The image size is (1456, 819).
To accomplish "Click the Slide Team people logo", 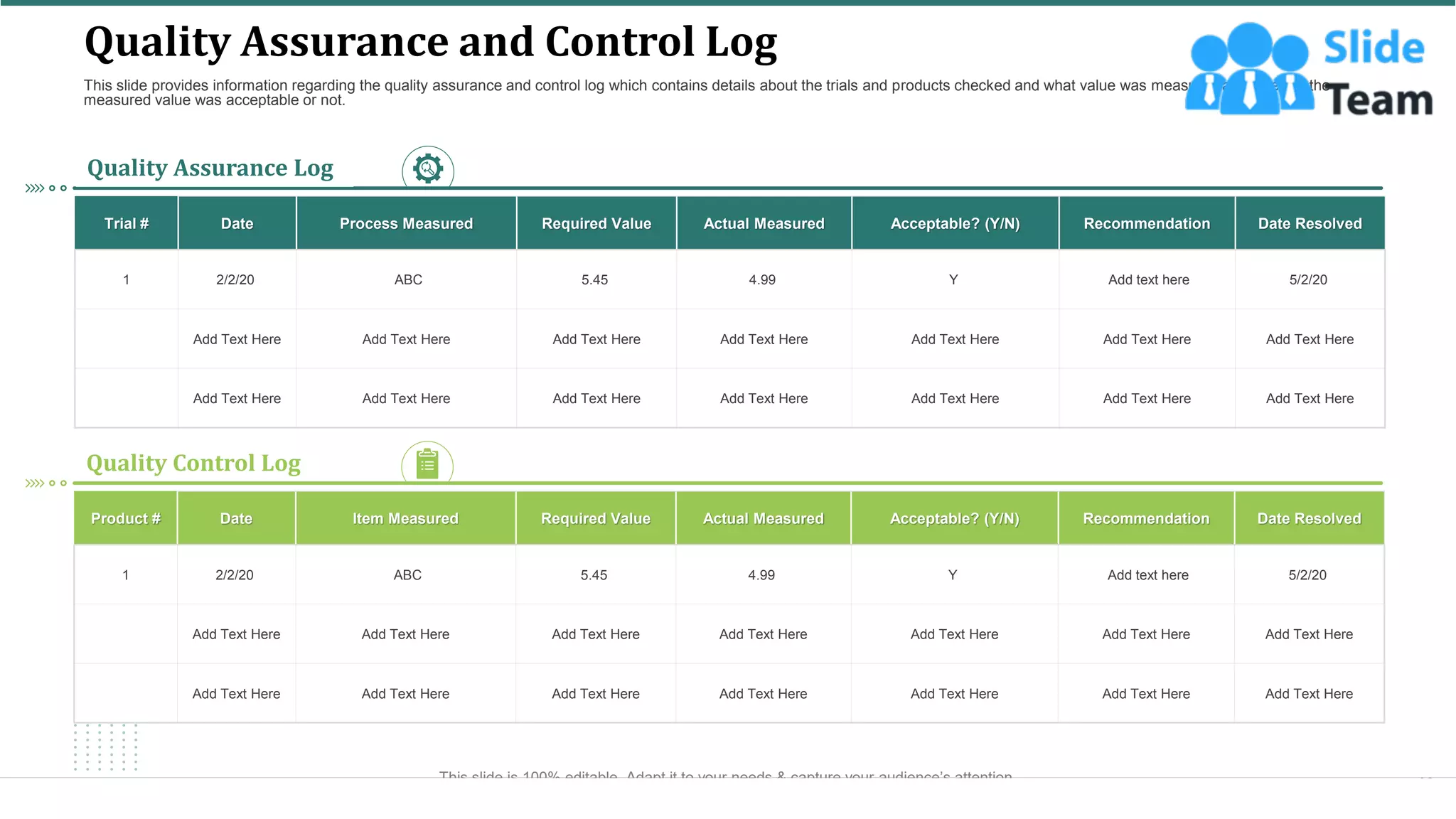I will 1249,70.
